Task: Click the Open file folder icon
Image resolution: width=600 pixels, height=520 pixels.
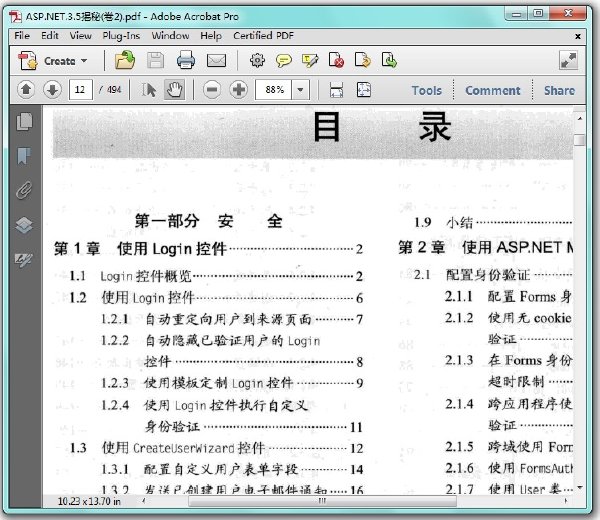Action: tap(125, 60)
